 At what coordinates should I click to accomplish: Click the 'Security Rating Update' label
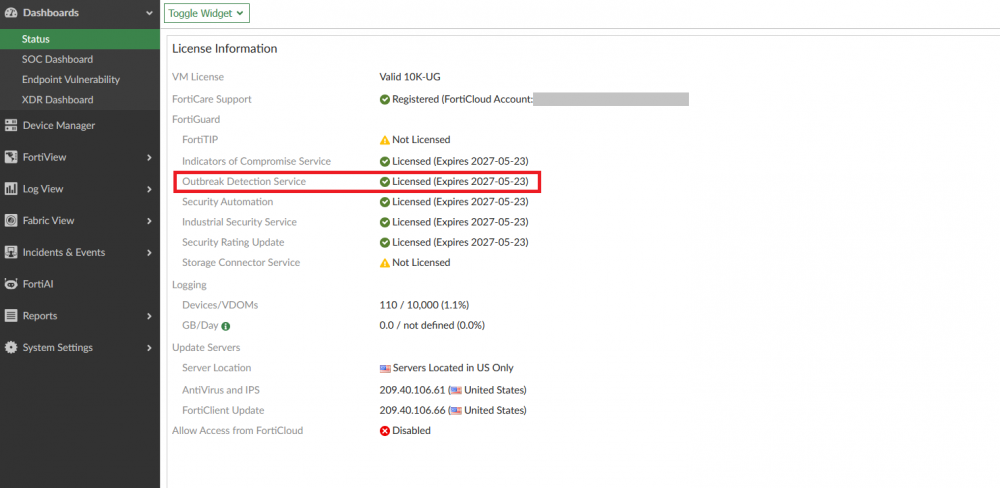[233, 243]
